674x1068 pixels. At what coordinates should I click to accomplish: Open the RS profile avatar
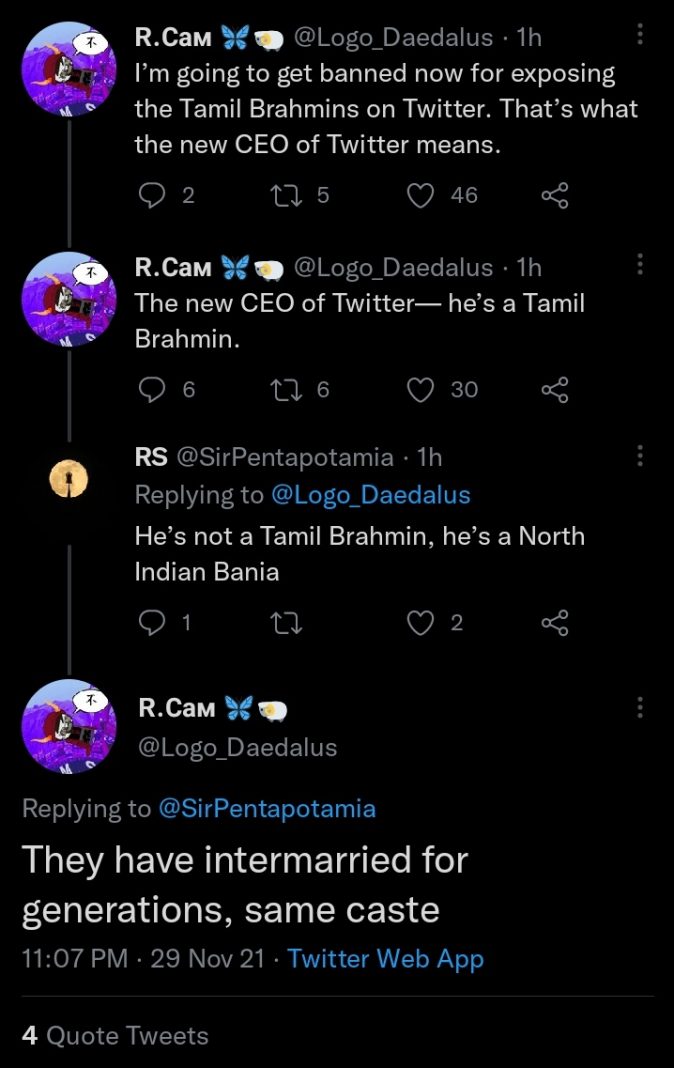[69, 481]
